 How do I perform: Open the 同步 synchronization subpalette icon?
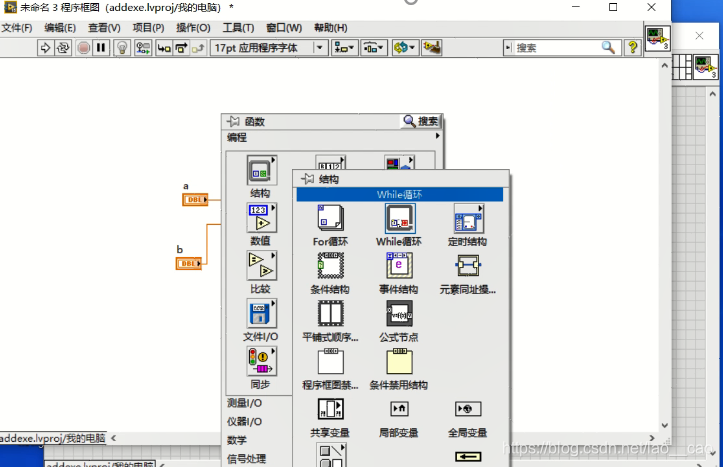point(261,361)
